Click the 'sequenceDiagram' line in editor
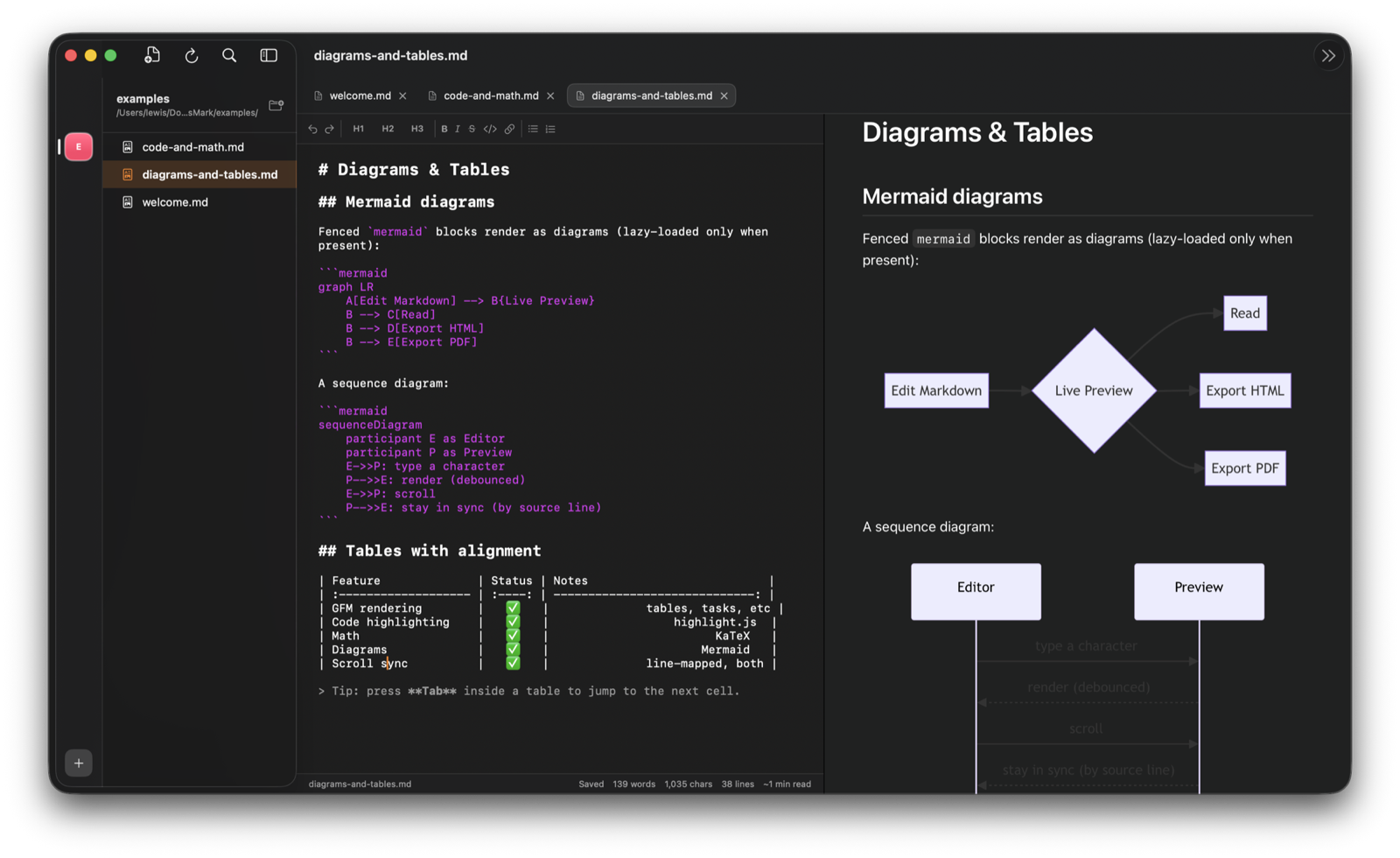1400x858 pixels. (x=370, y=425)
